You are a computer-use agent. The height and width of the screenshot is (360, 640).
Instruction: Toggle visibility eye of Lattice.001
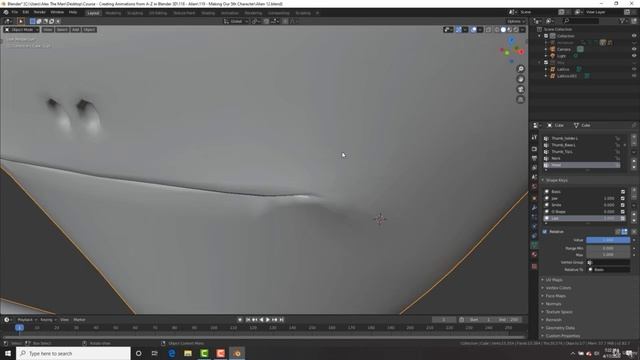(634, 76)
